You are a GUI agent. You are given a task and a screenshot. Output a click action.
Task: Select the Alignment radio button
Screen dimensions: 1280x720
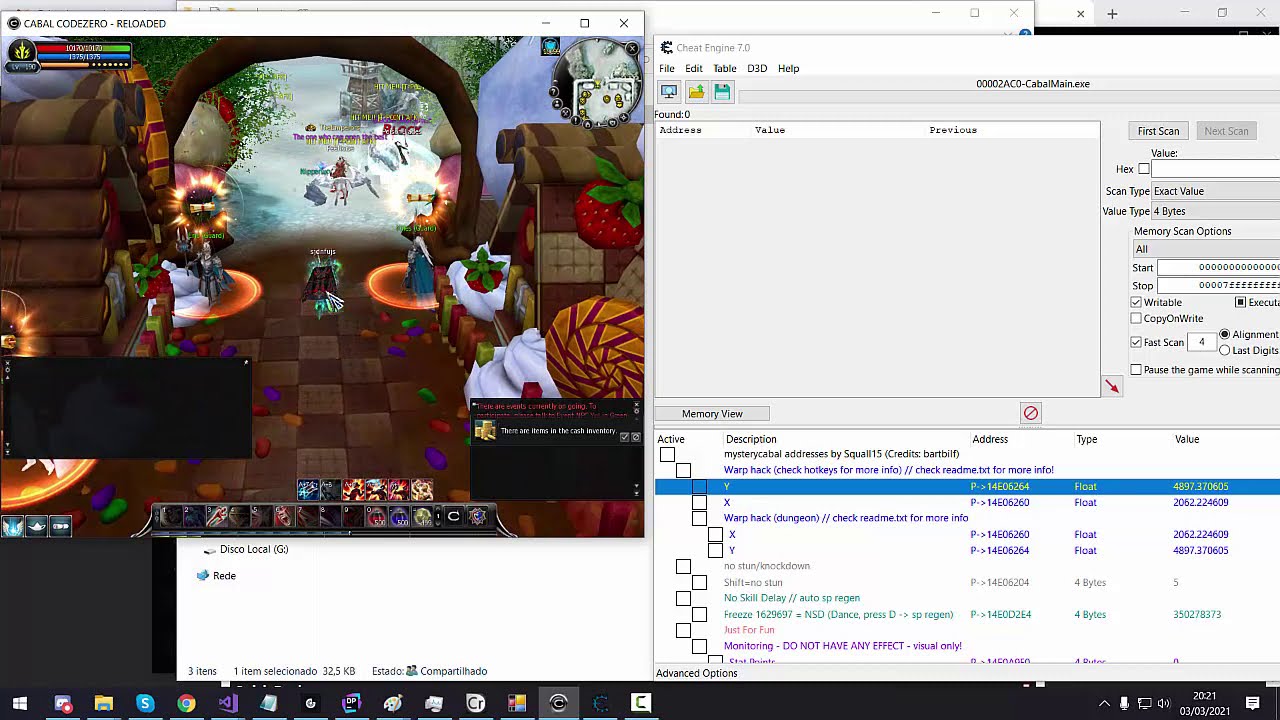[1225, 334]
